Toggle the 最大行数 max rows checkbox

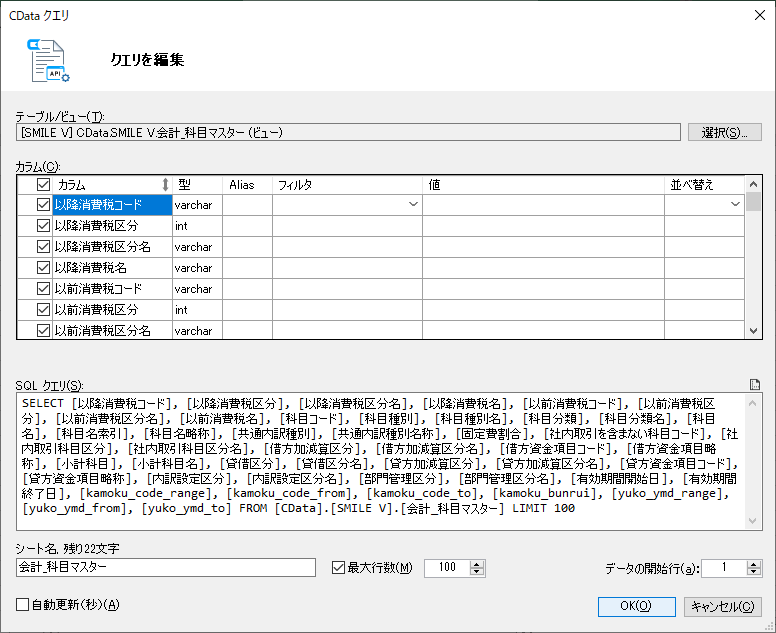click(338, 568)
